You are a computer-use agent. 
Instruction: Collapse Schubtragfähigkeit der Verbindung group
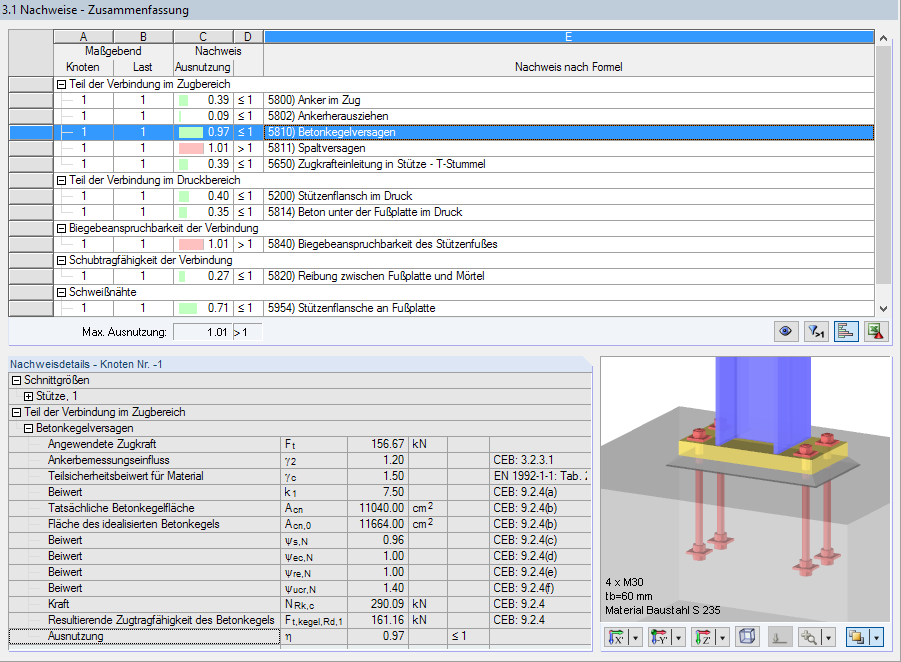point(61,261)
